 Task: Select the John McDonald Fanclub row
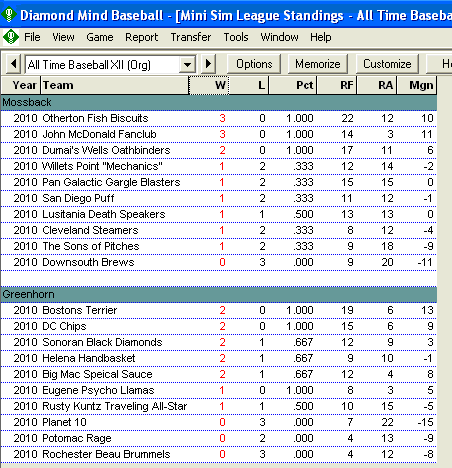click(x=219, y=134)
